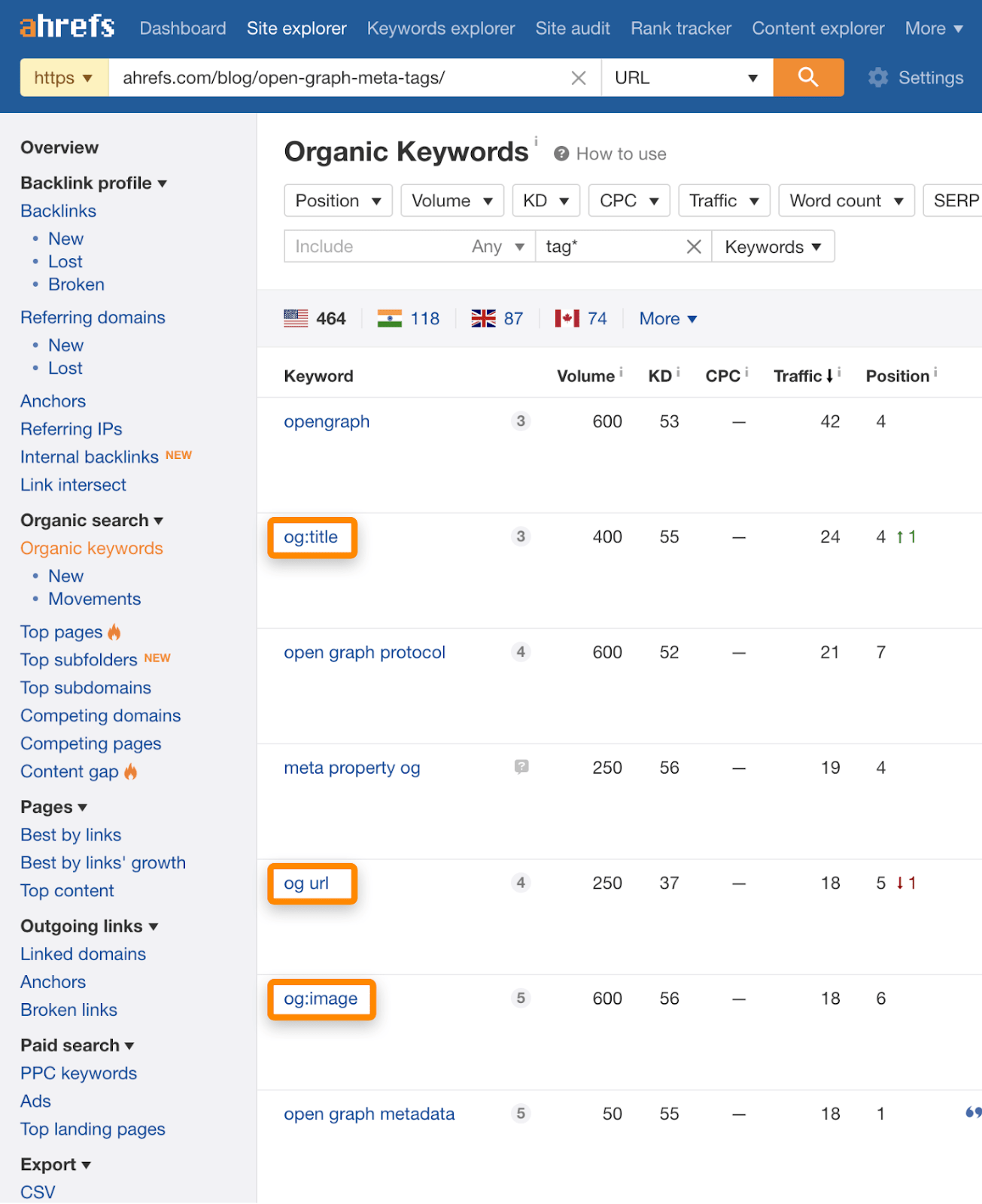Open the https protocol dropdown
Viewport: 982px width, 1204px height.
64,78
